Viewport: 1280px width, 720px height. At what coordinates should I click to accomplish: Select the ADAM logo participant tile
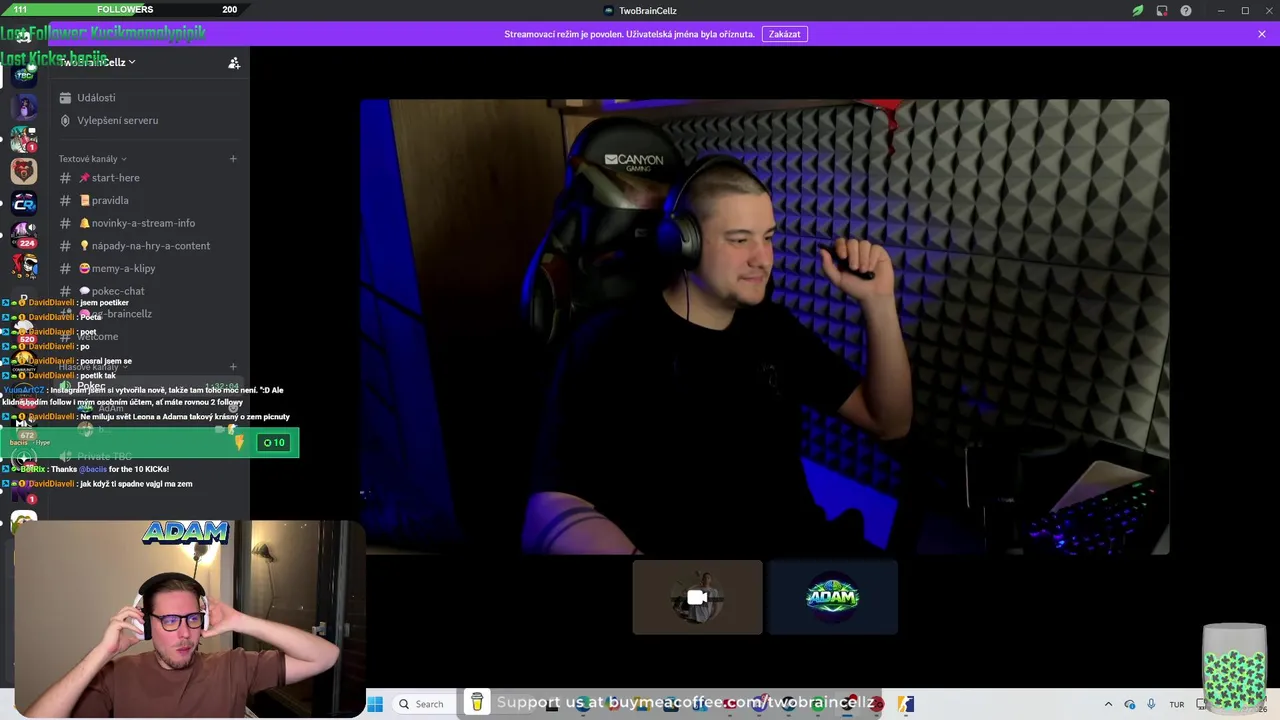(x=832, y=597)
